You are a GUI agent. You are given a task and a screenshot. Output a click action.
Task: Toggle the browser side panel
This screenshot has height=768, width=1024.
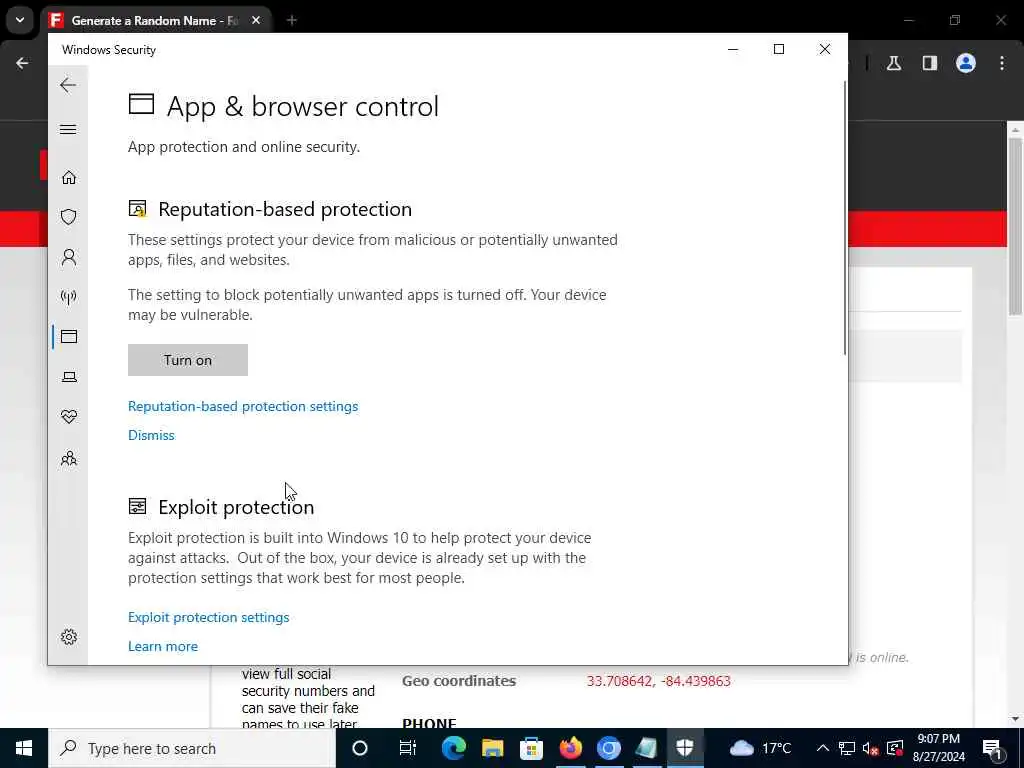tap(930, 63)
